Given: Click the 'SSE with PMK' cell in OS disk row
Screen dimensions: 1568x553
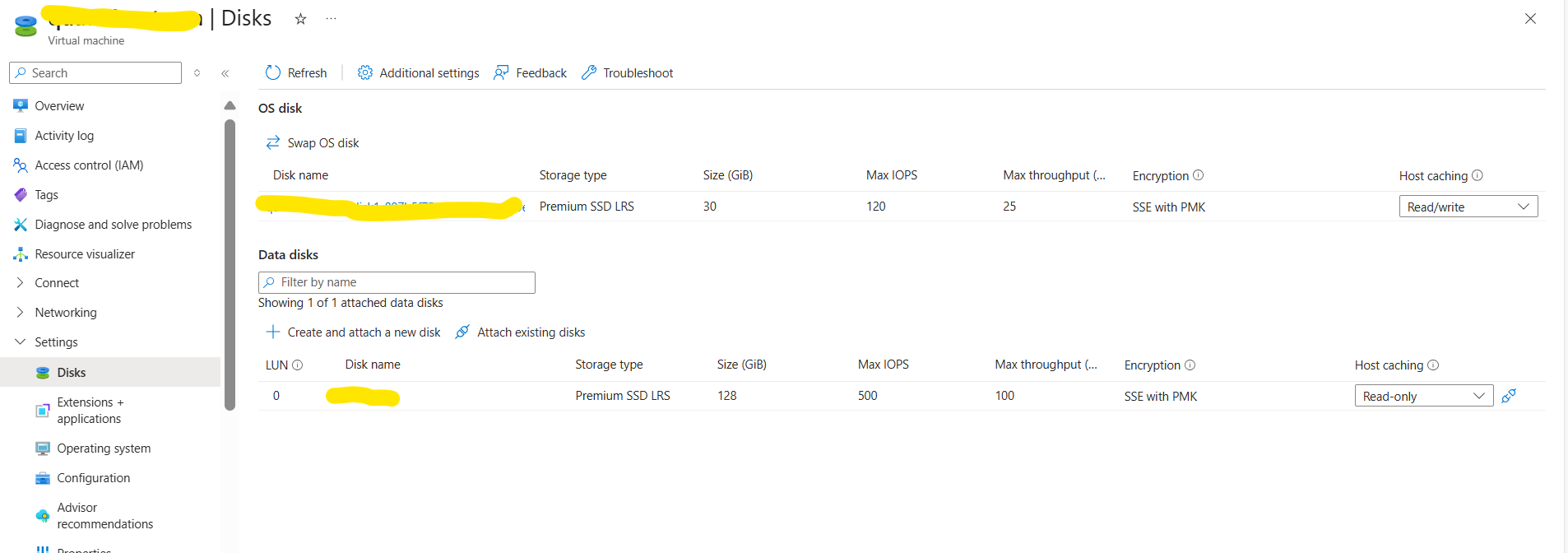Looking at the screenshot, I should coord(1168,207).
